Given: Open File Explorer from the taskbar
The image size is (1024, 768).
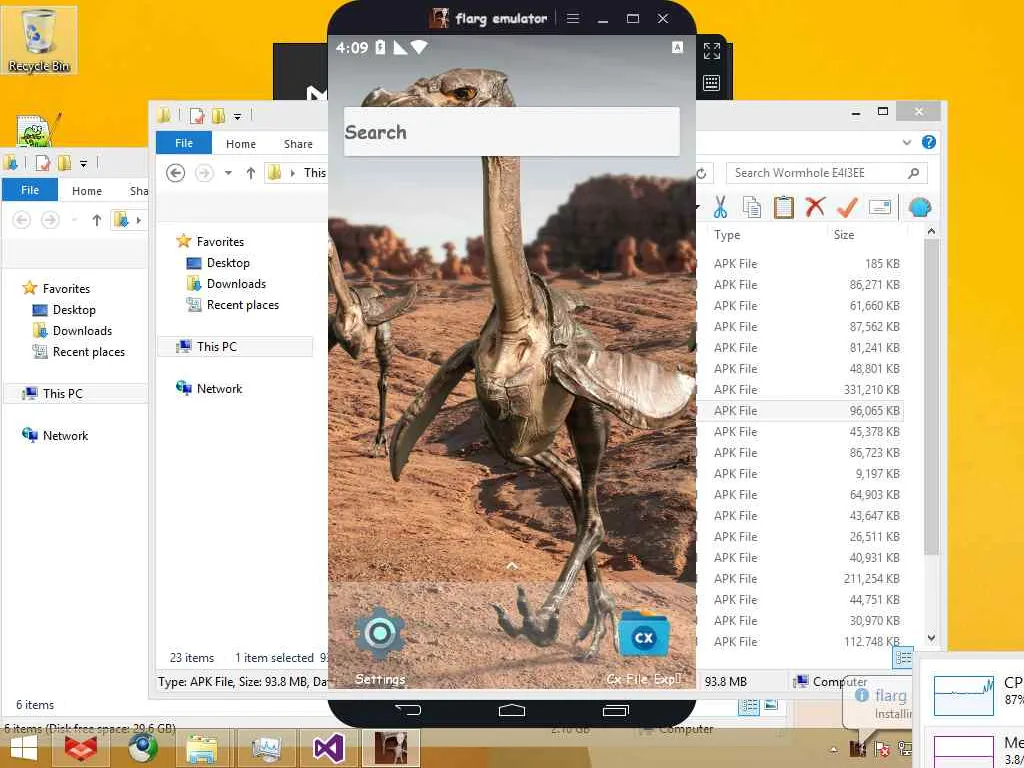Looking at the screenshot, I should tap(202, 748).
